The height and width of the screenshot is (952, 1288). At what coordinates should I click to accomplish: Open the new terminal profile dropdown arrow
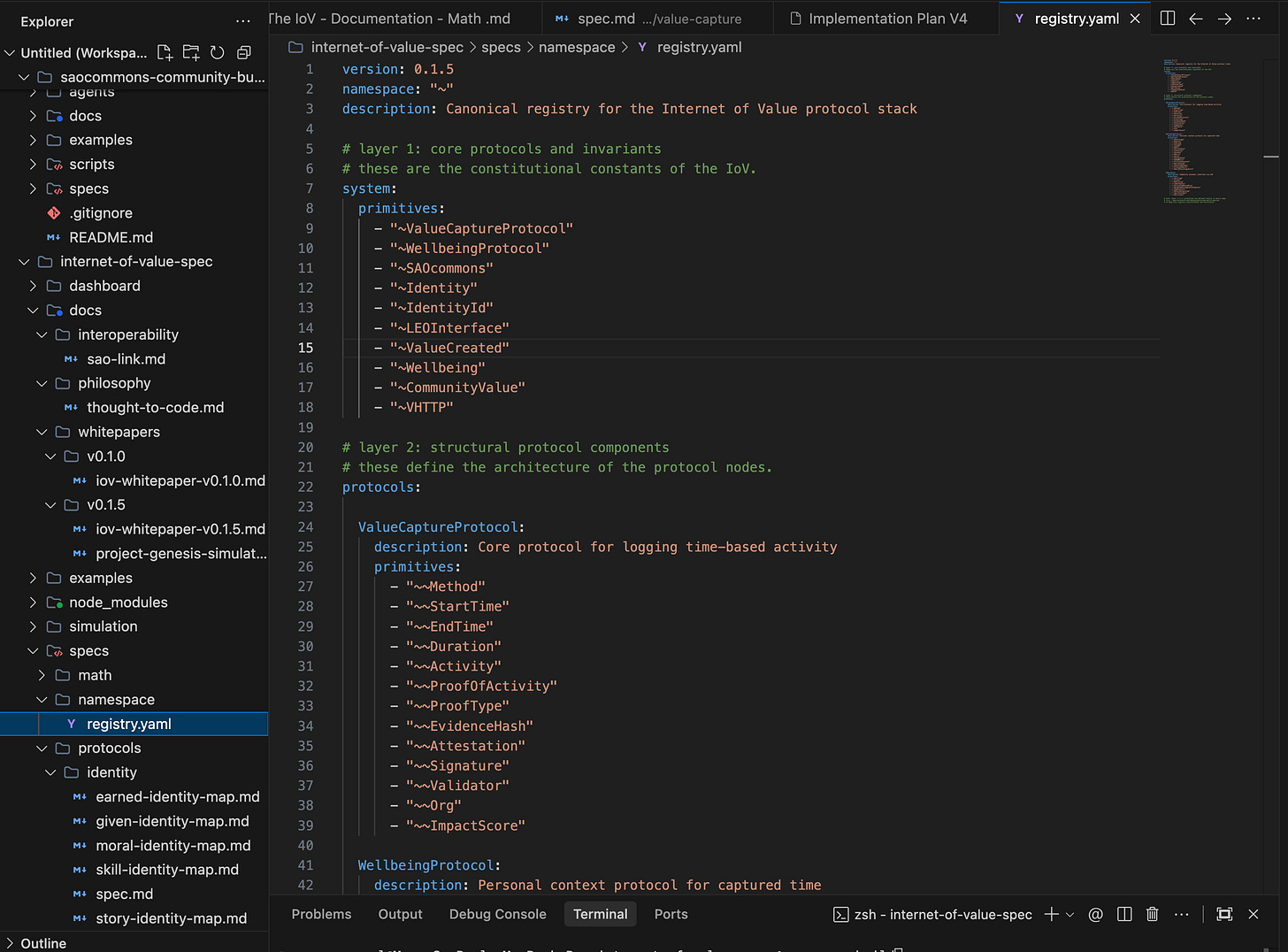coord(1070,914)
